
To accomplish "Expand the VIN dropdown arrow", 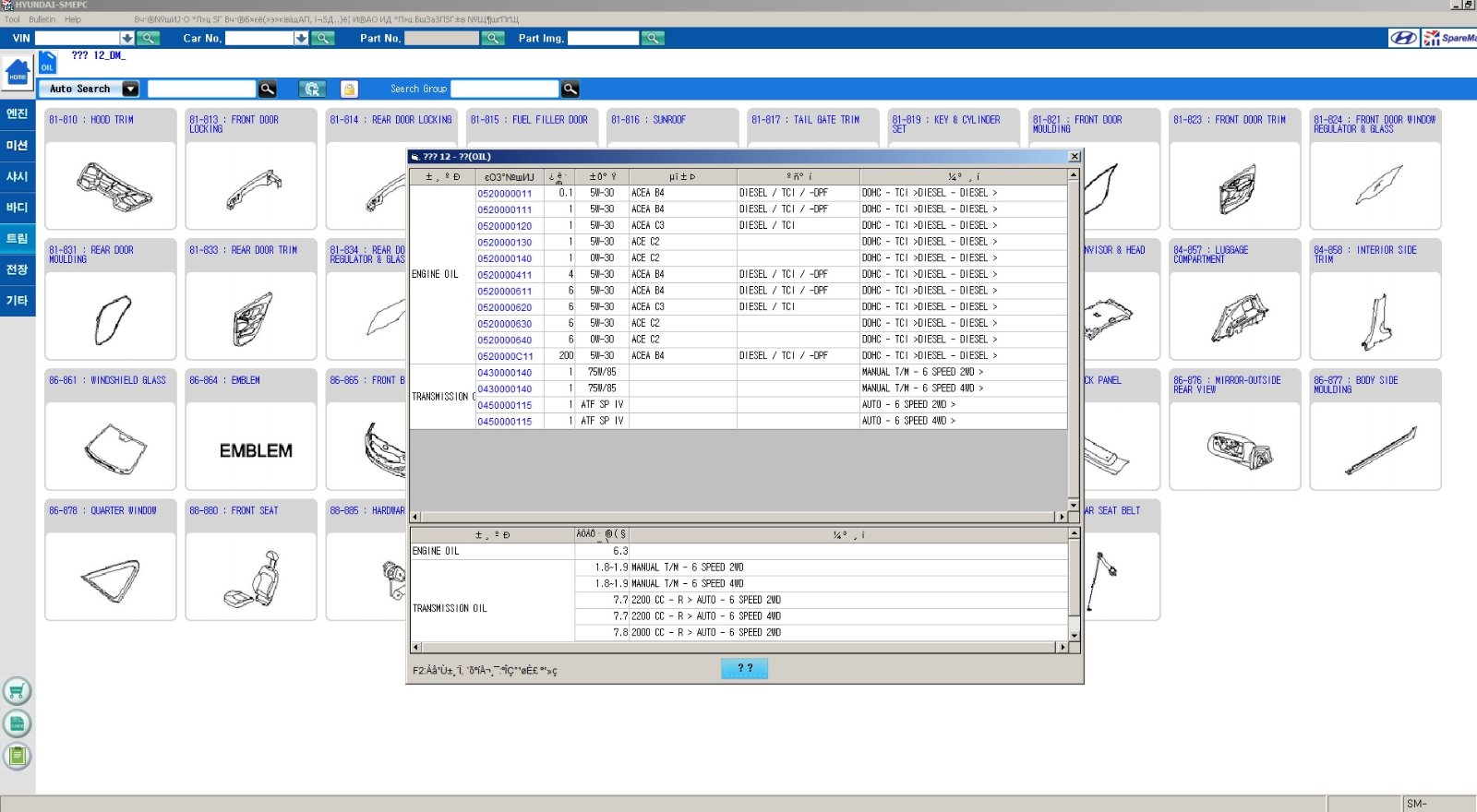I will [127, 38].
